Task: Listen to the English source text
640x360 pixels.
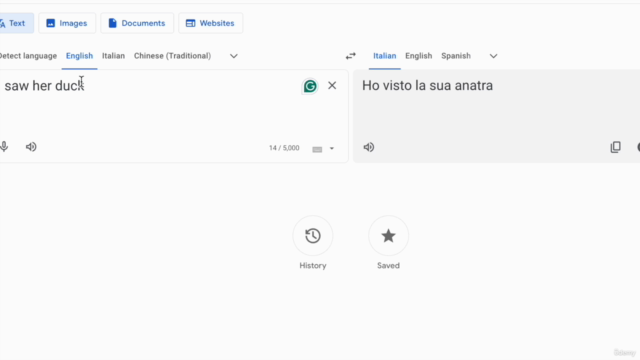Action: [x=31, y=147]
